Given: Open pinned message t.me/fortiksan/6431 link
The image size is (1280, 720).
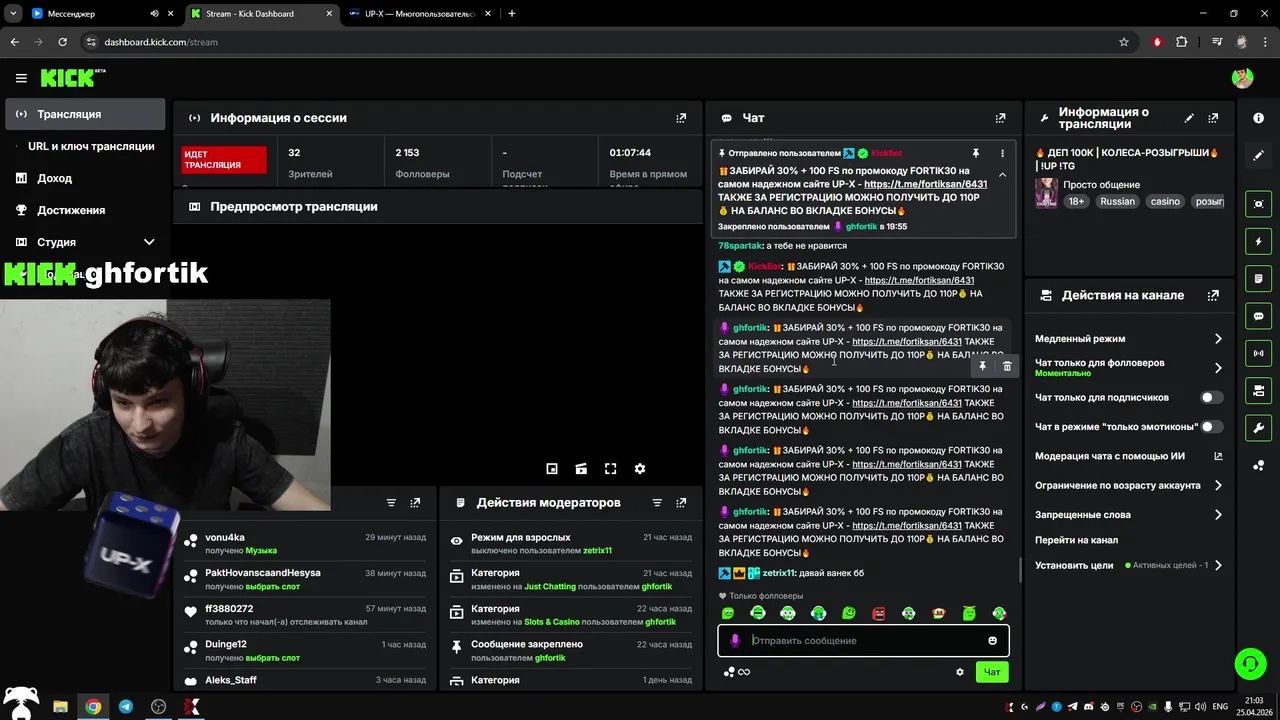Looking at the screenshot, I should click(x=925, y=184).
